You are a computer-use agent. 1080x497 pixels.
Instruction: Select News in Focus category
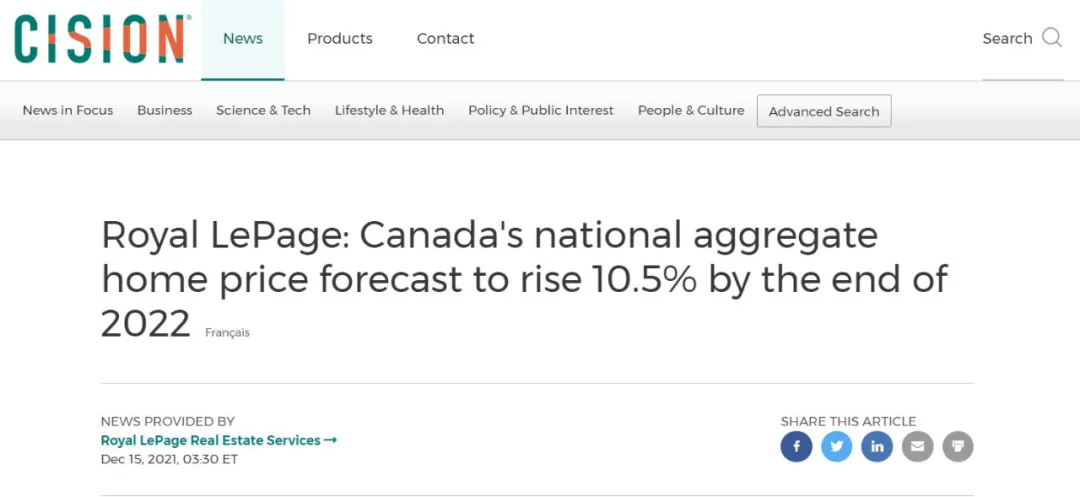click(x=68, y=110)
